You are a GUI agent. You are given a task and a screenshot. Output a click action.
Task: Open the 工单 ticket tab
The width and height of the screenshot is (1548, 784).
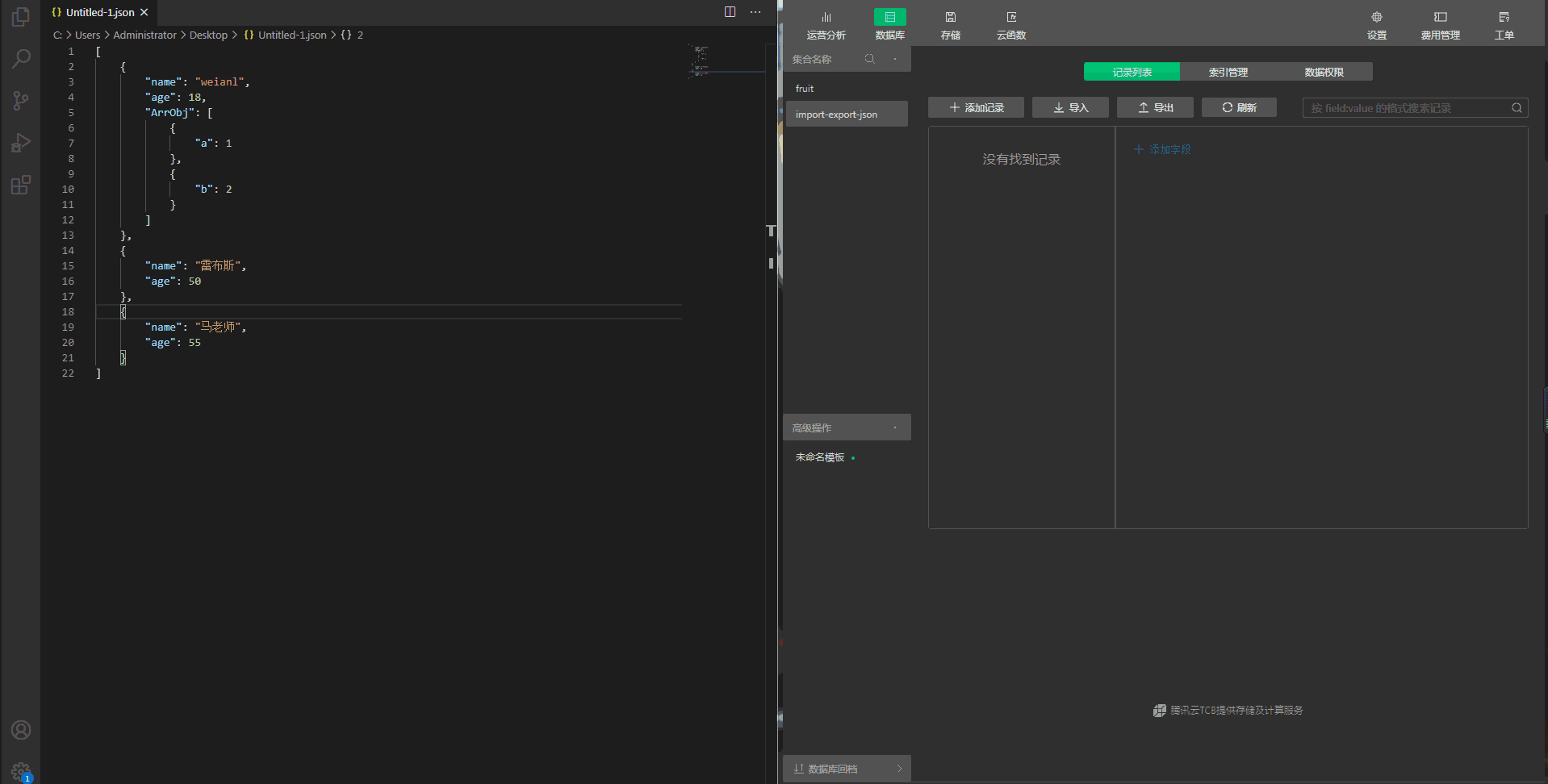(x=1504, y=25)
